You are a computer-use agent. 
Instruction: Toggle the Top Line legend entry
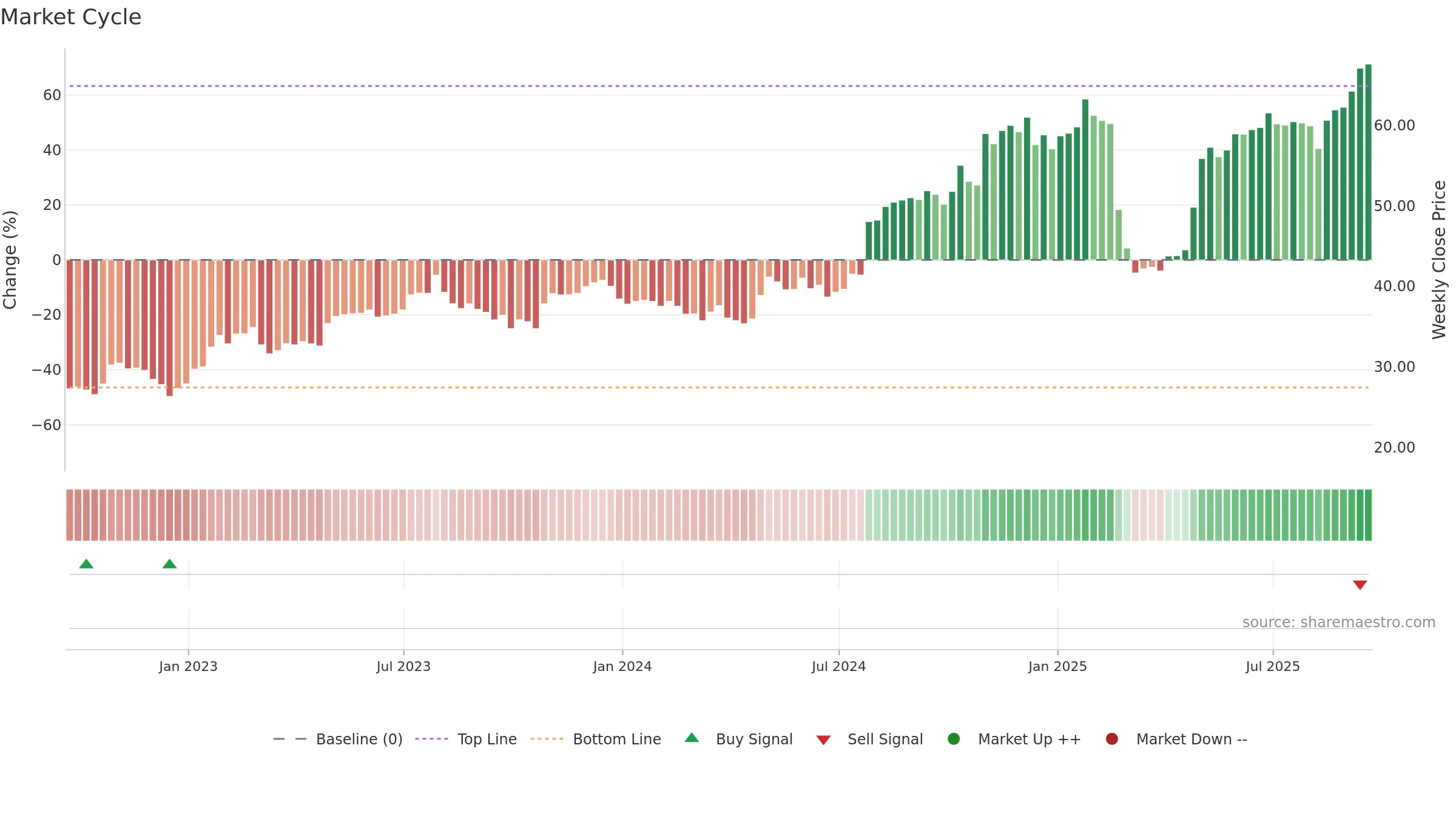pos(466,740)
